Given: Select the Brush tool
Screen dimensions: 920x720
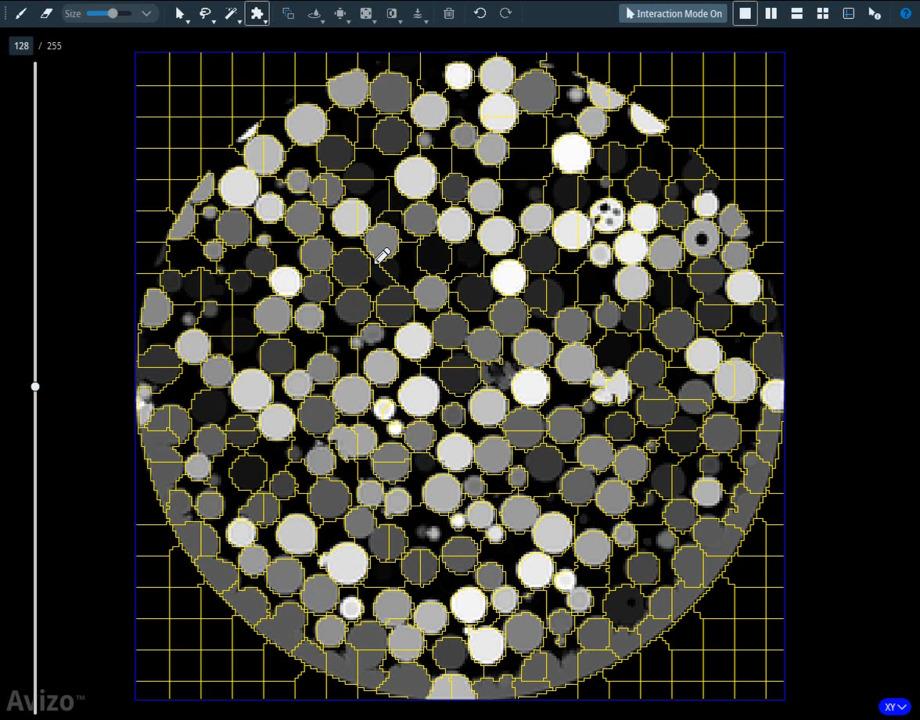Looking at the screenshot, I should tap(20, 14).
